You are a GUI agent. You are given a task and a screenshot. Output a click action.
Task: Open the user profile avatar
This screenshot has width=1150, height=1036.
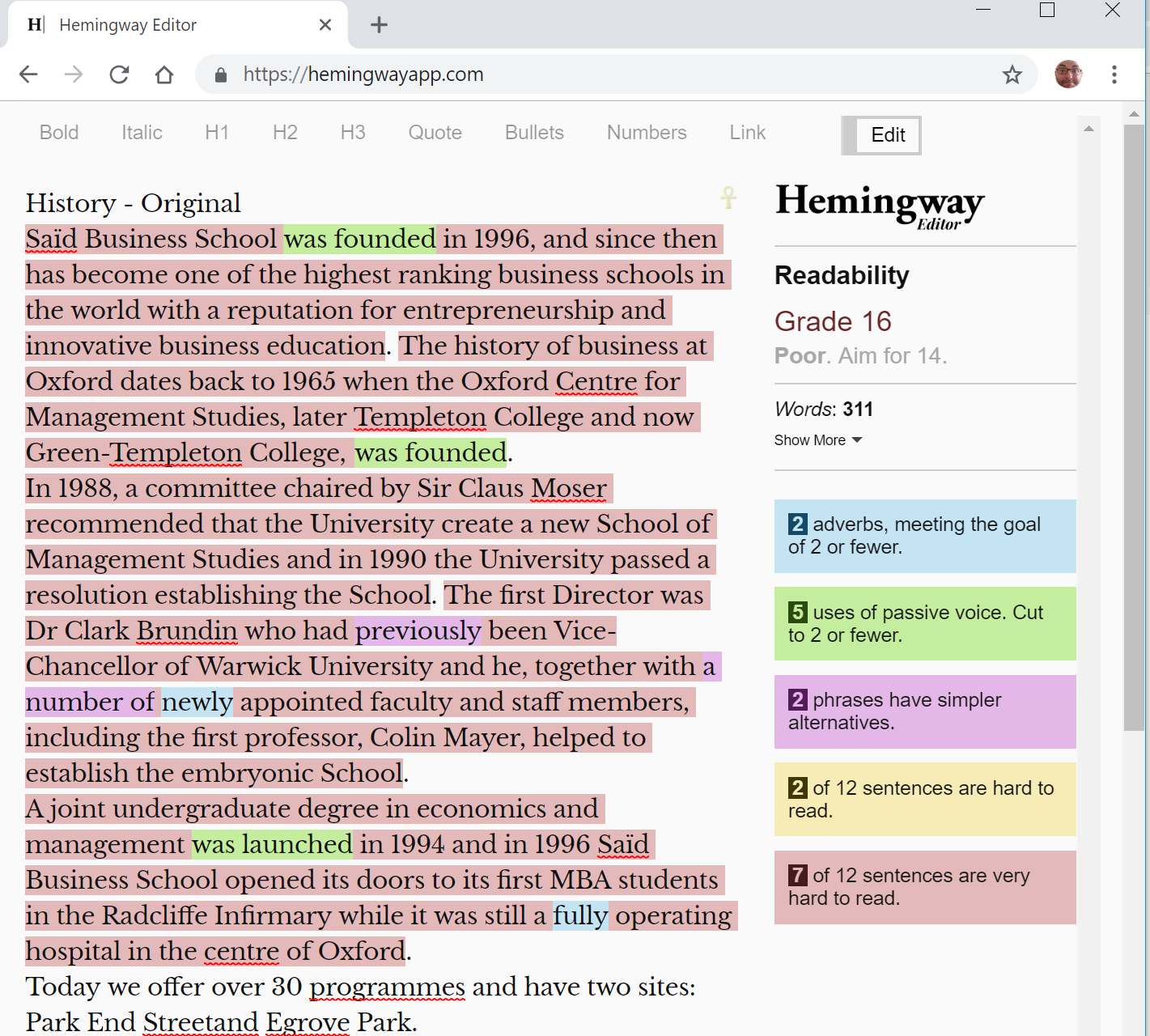coord(1068,74)
